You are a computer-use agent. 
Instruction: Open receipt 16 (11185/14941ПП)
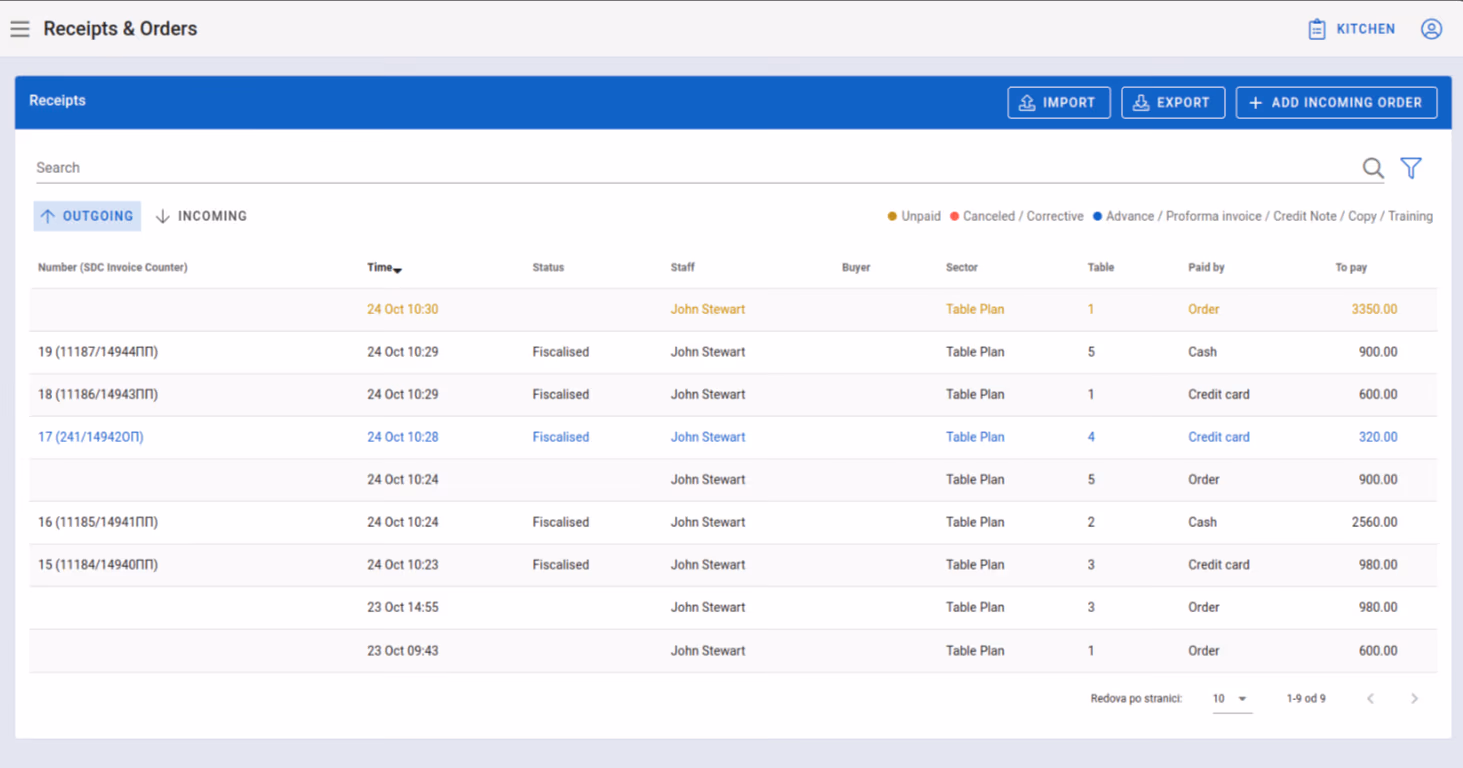point(733,522)
